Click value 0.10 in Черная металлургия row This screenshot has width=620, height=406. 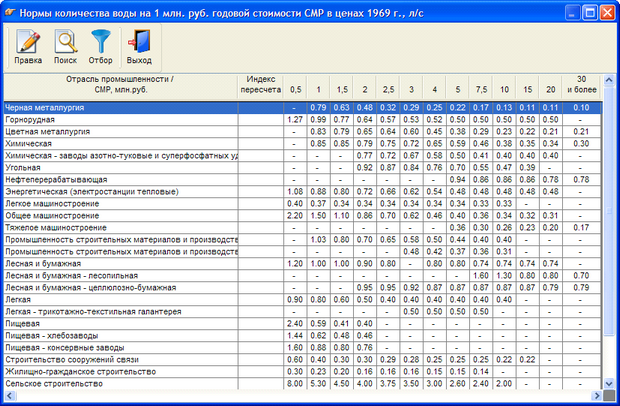point(581,108)
